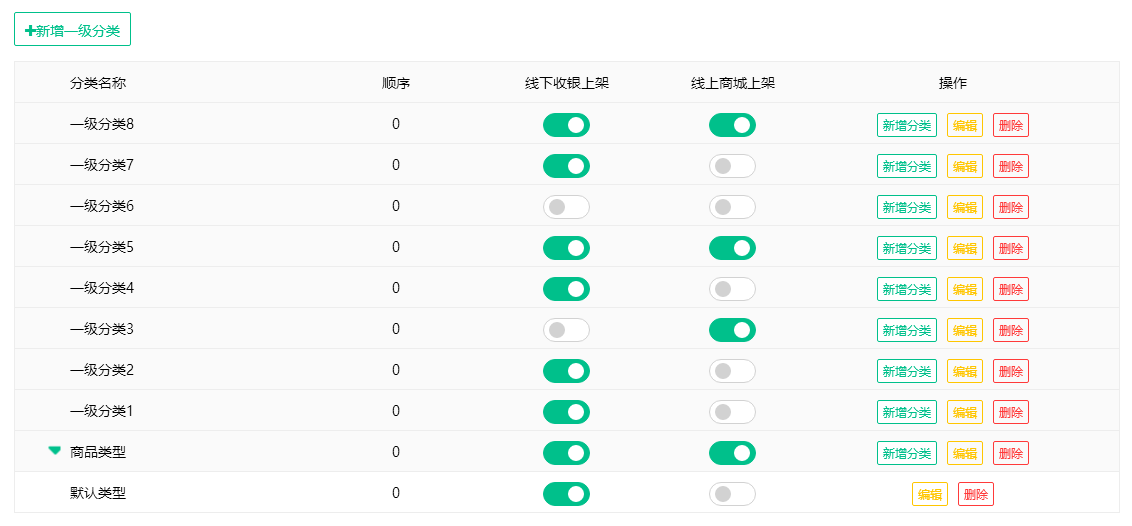Turn on 线上商城上架 for 一级分类2

click(x=732, y=371)
